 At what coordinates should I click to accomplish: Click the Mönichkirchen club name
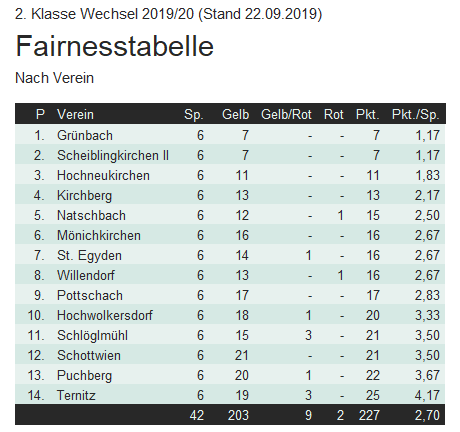click(x=99, y=235)
